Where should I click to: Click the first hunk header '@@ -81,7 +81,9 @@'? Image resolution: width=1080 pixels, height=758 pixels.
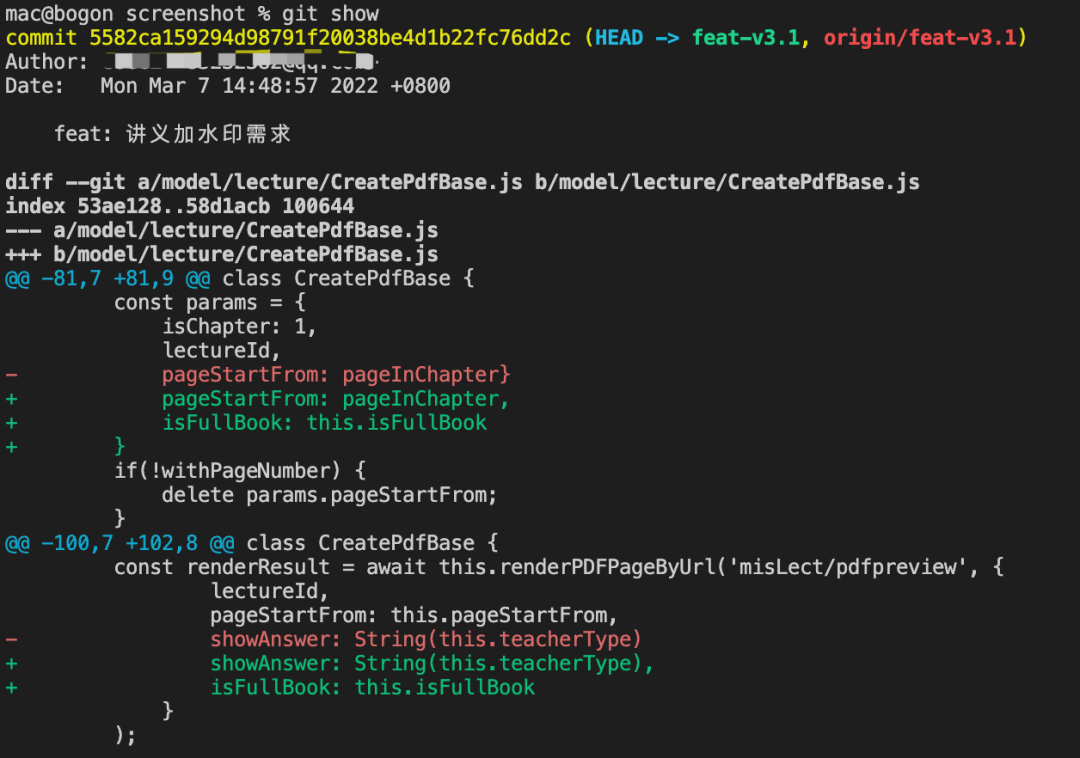point(107,278)
